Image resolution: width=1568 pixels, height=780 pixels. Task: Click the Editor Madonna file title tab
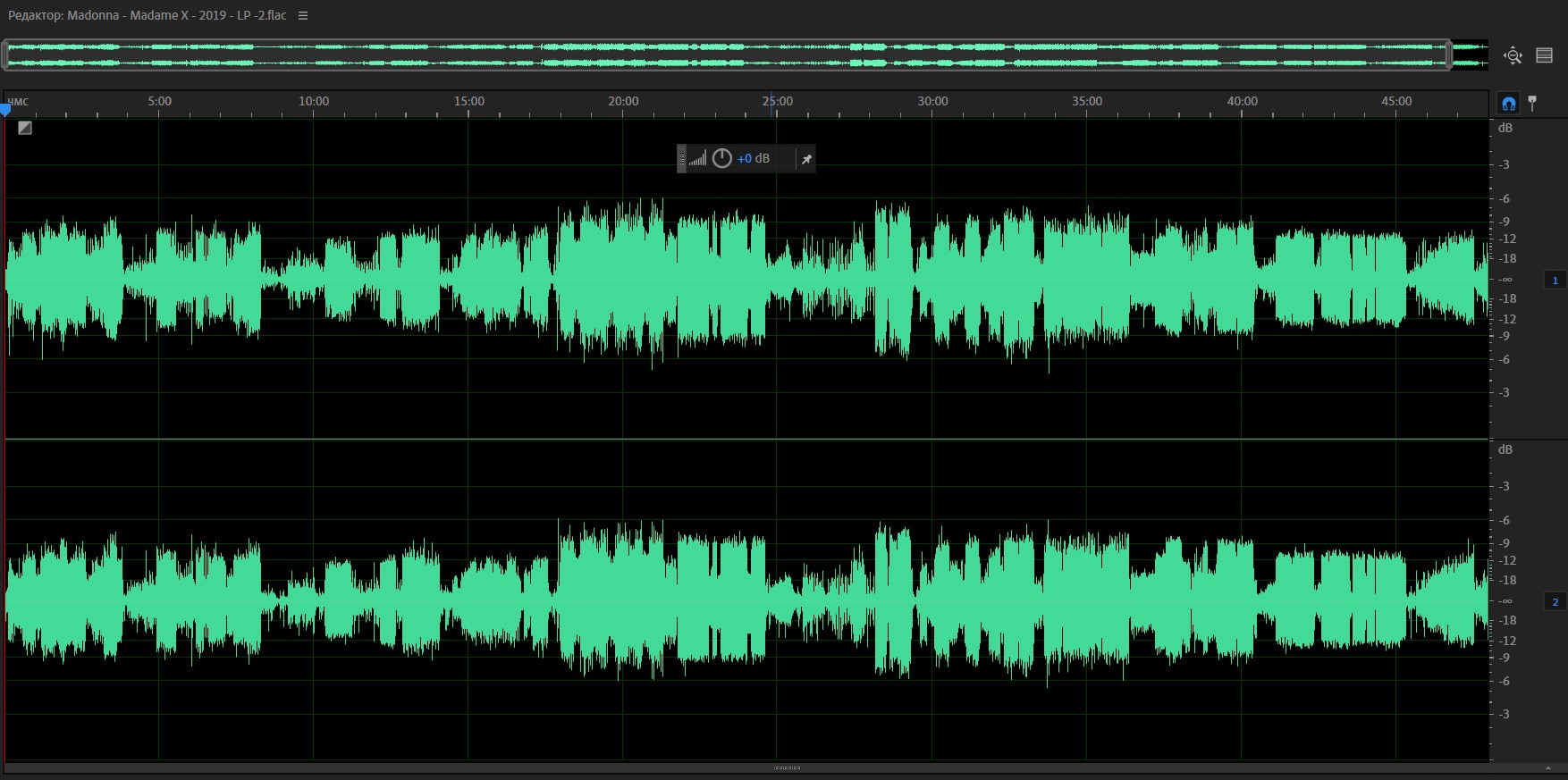tap(148, 16)
